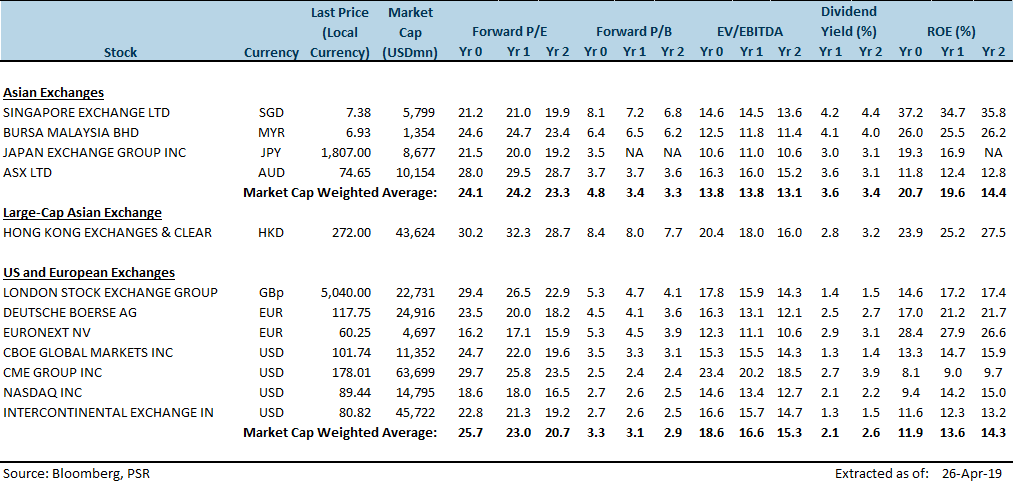Click the "Stock" column header

pyautogui.click(x=120, y=53)
